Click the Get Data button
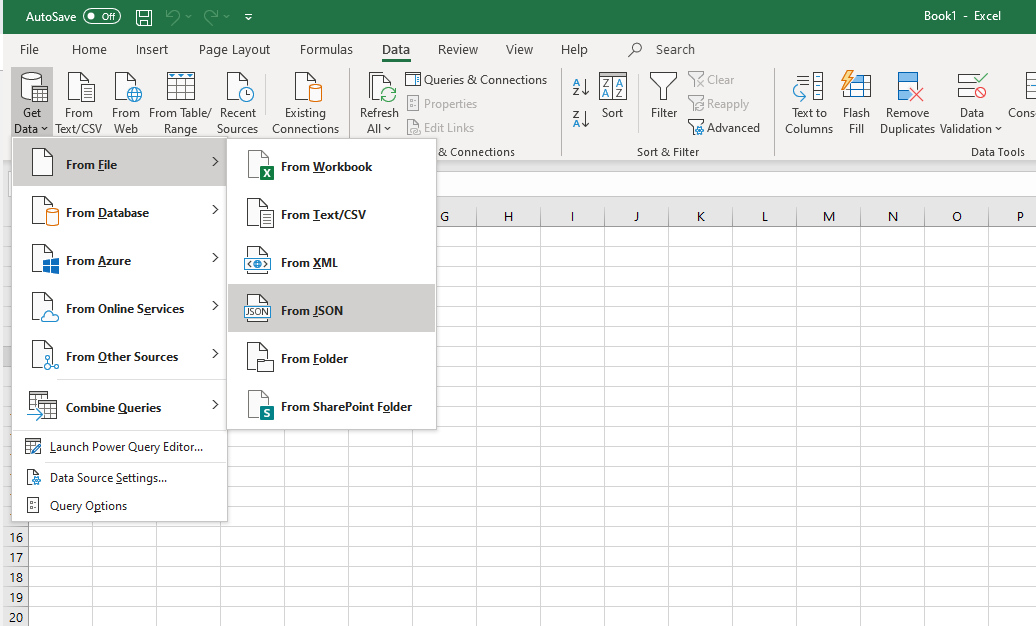The image size is (1036, 626). 31,102
